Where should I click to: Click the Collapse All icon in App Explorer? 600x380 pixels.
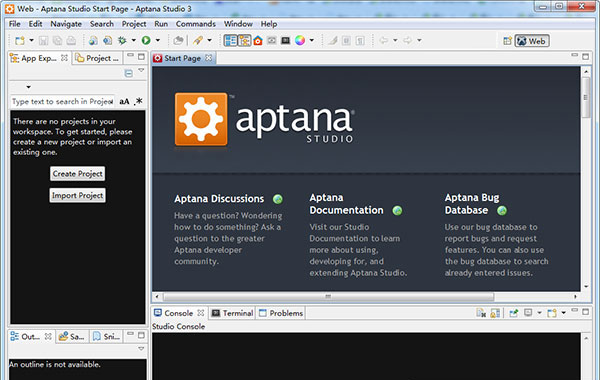[129, 73]
